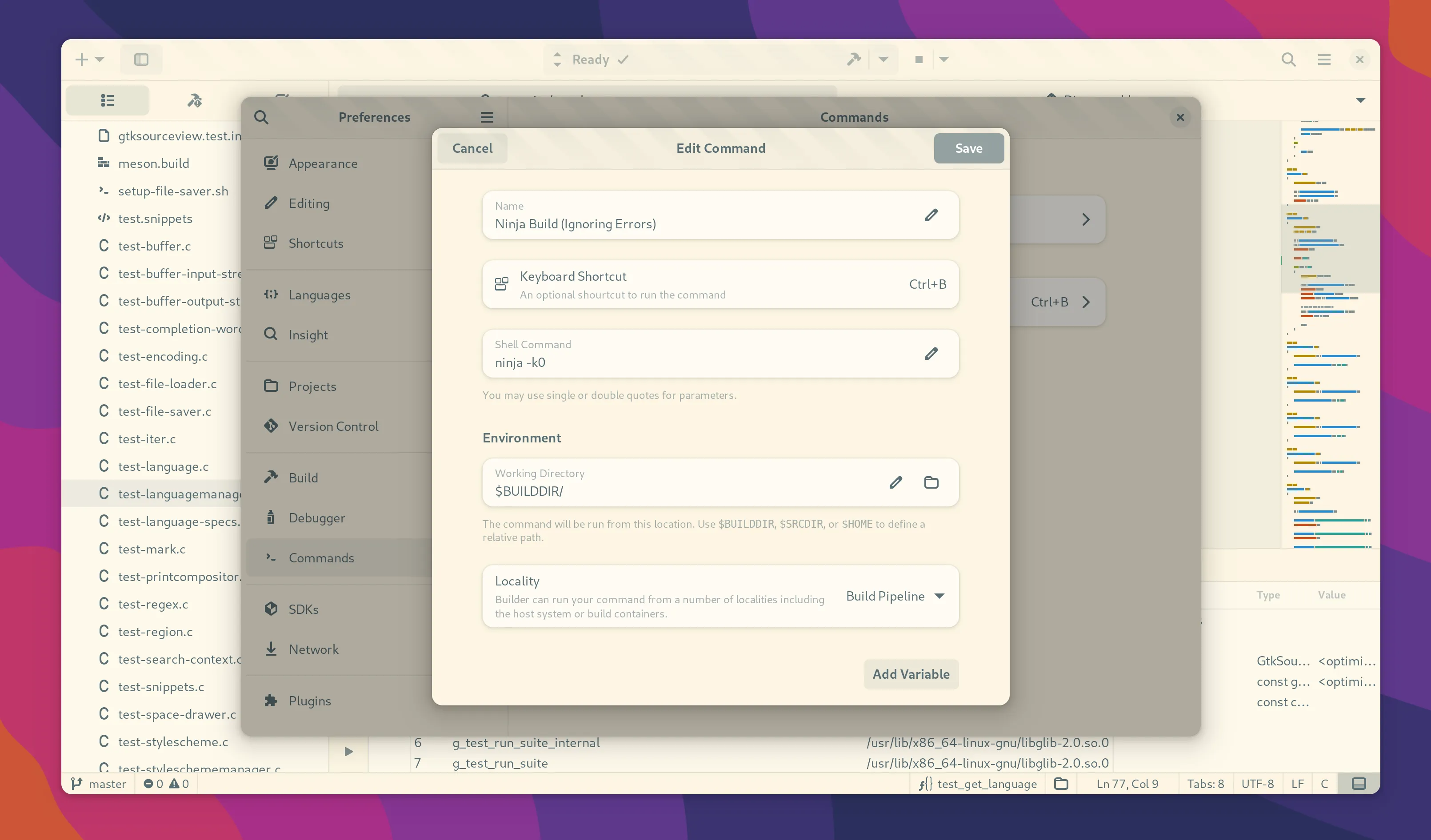Click the master branch indicator
The height and width of the screenshot is (840, 1431).
tap(98, 783)
